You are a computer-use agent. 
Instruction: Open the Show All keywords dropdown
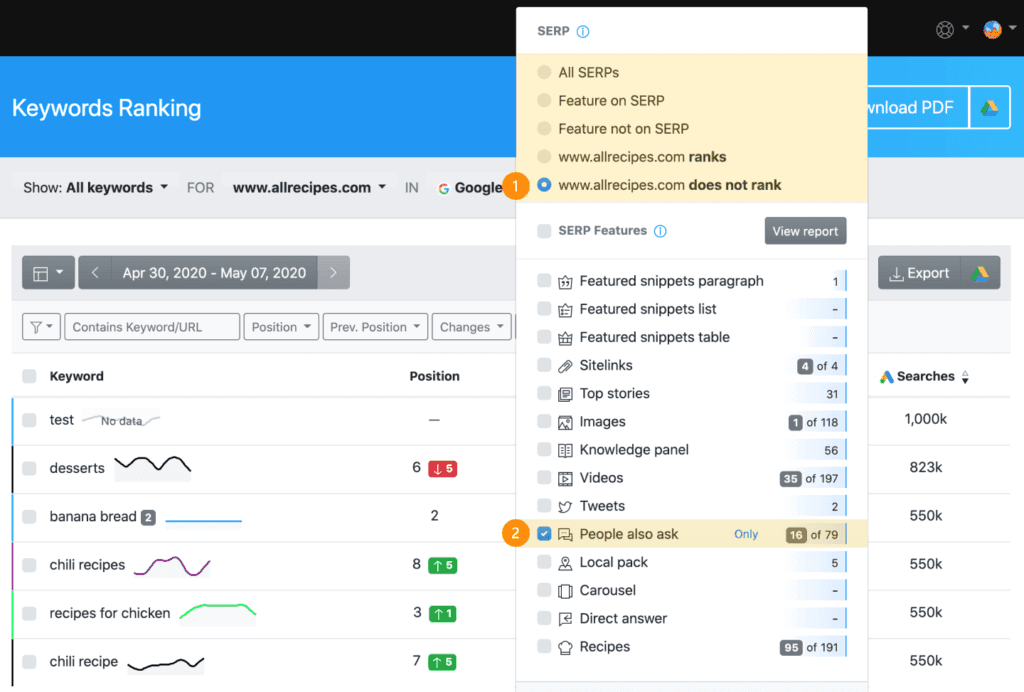(96, 187)
